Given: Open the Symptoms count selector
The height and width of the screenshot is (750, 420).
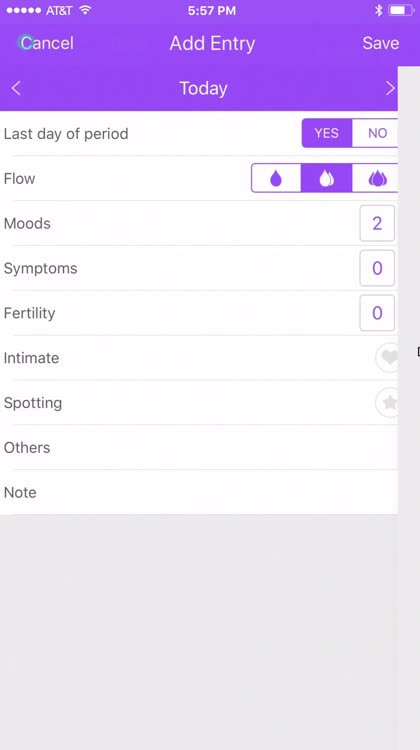Looking at the screenshot, I should point(377,268).
